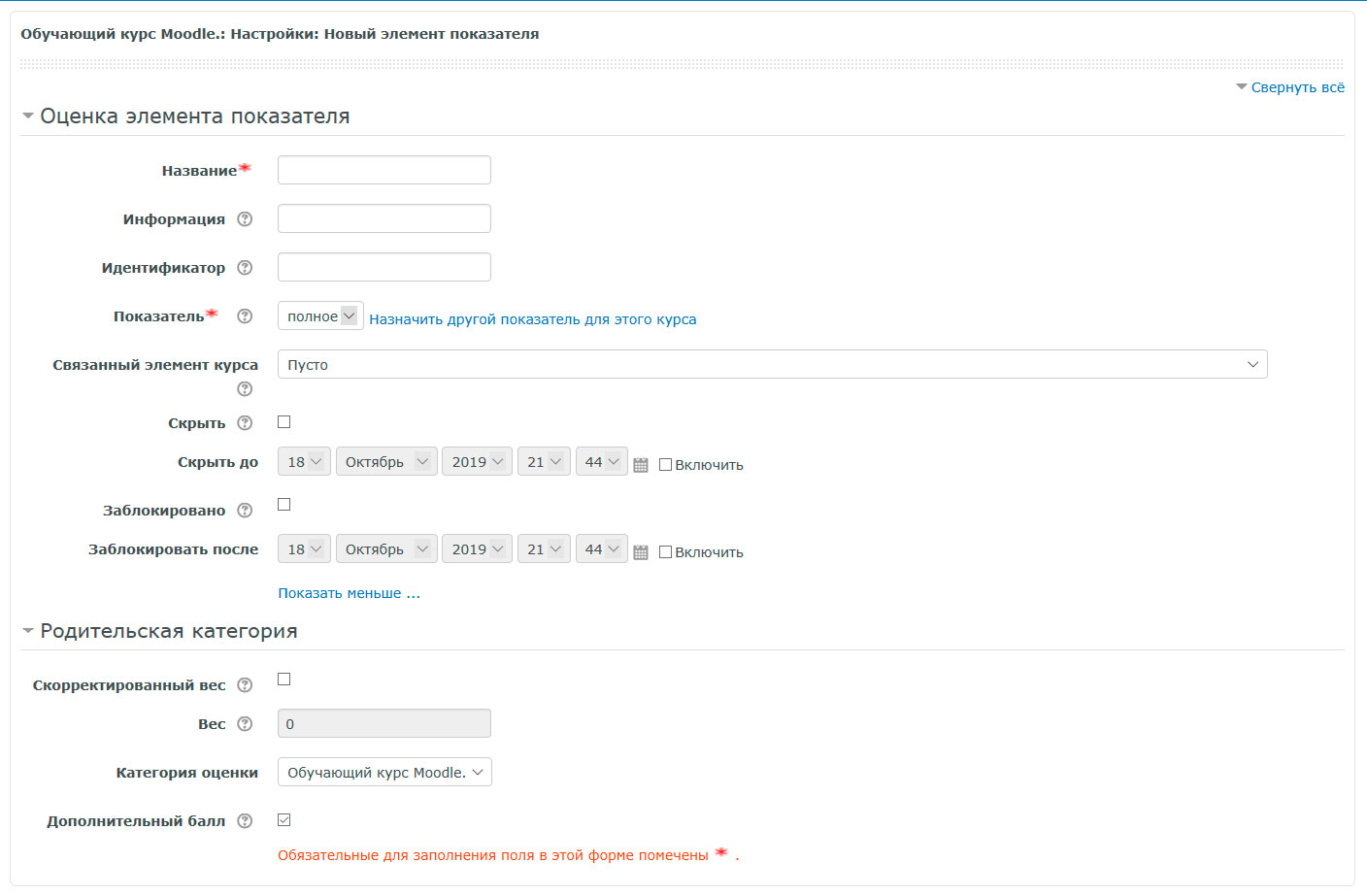Click help icon next to Идентификатор

coord(245,268)
